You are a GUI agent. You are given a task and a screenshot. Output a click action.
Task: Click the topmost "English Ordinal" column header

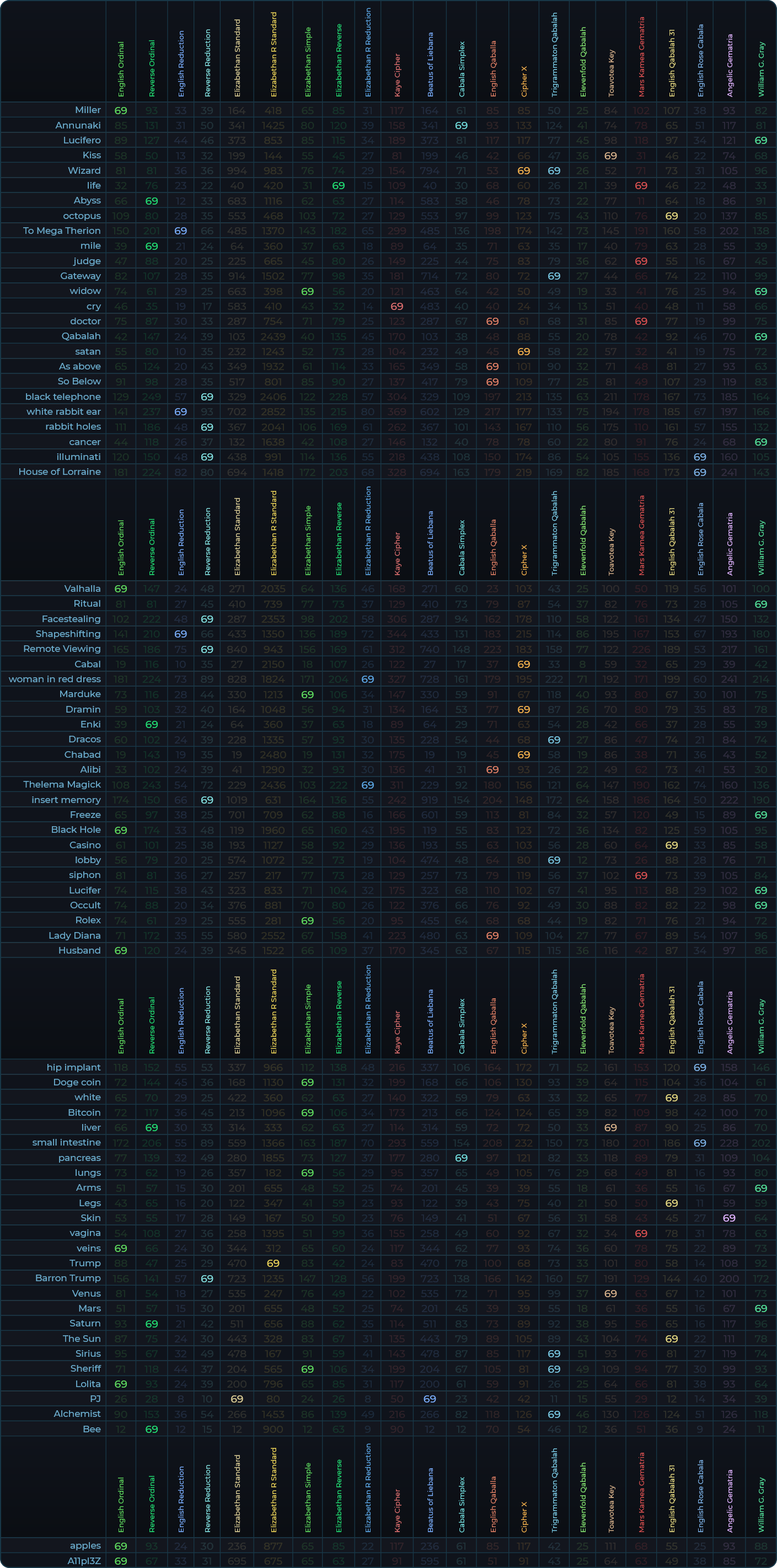tap(121, 69)
